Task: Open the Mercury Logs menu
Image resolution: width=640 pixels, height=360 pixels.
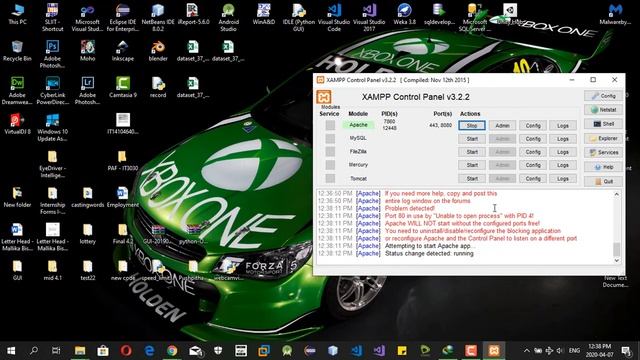Action: point(563,165)
